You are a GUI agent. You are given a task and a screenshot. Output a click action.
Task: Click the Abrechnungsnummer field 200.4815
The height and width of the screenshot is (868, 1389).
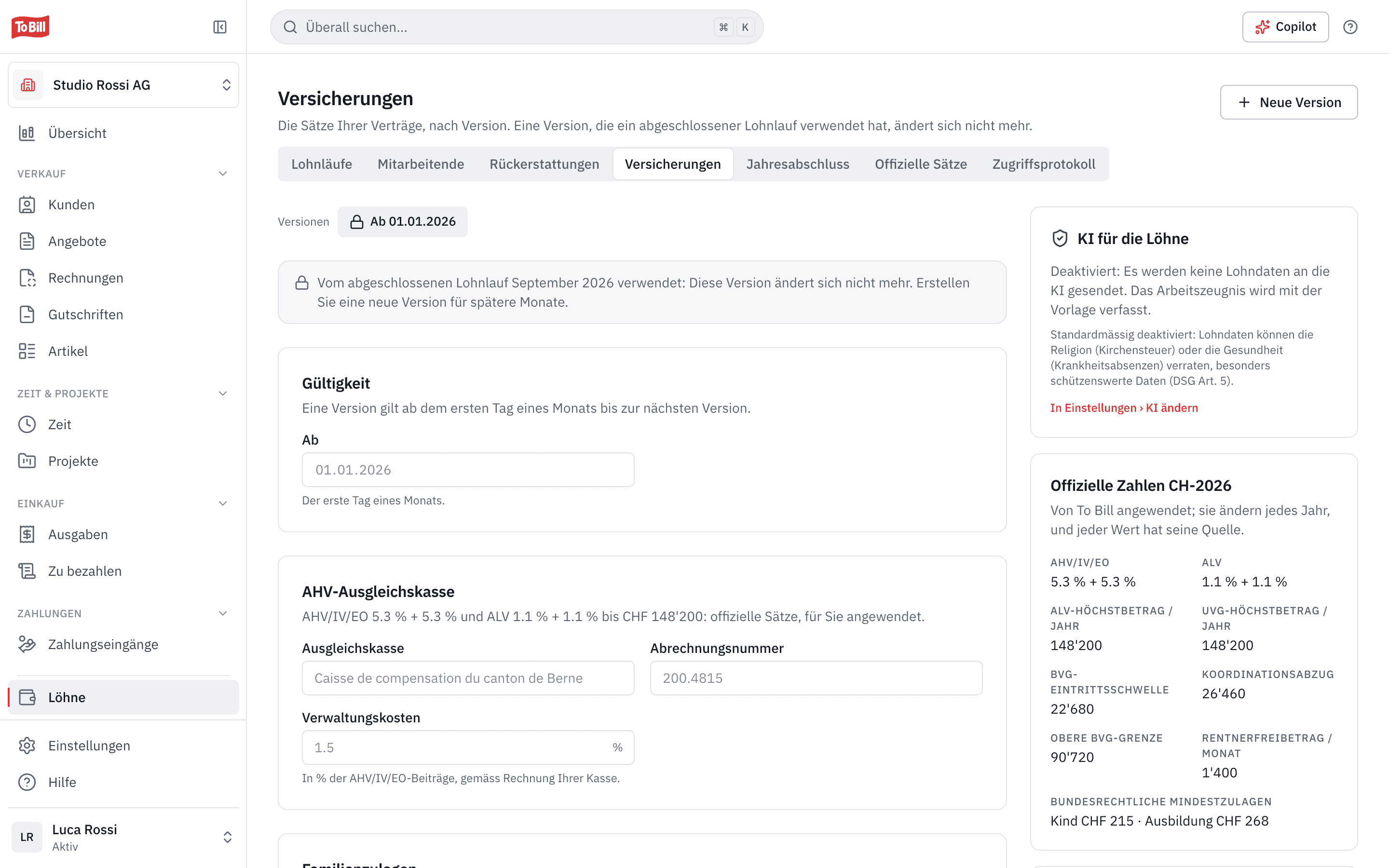pyautogui.click(x=816, y=678)
